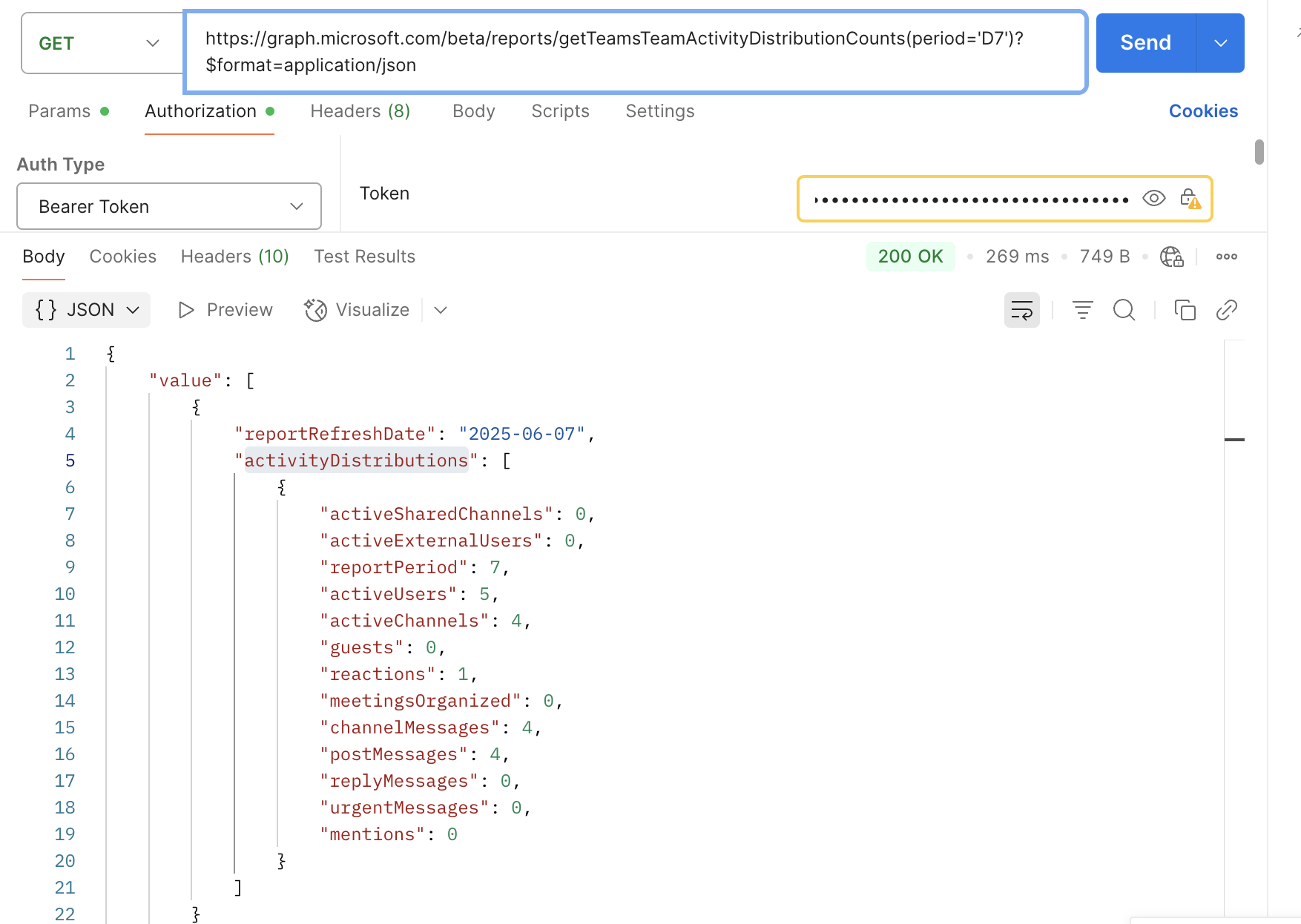Expand the Visualize options chevron
This screenshot has height=924, width=1301.
tap(441, 310)
